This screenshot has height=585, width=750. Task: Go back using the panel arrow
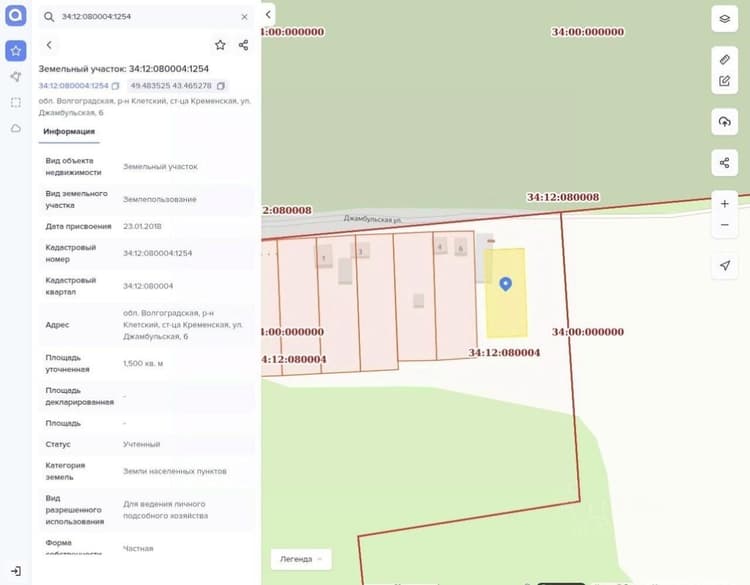(x=49, y=45)
